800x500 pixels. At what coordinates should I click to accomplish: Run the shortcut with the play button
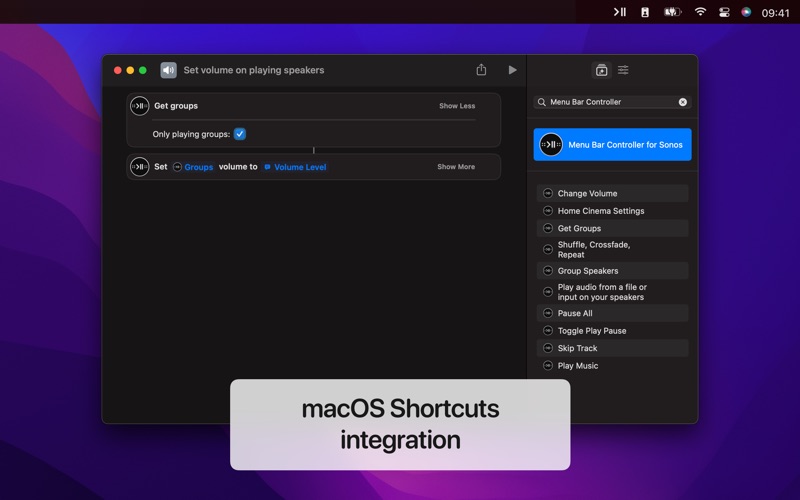pos(512,70)
